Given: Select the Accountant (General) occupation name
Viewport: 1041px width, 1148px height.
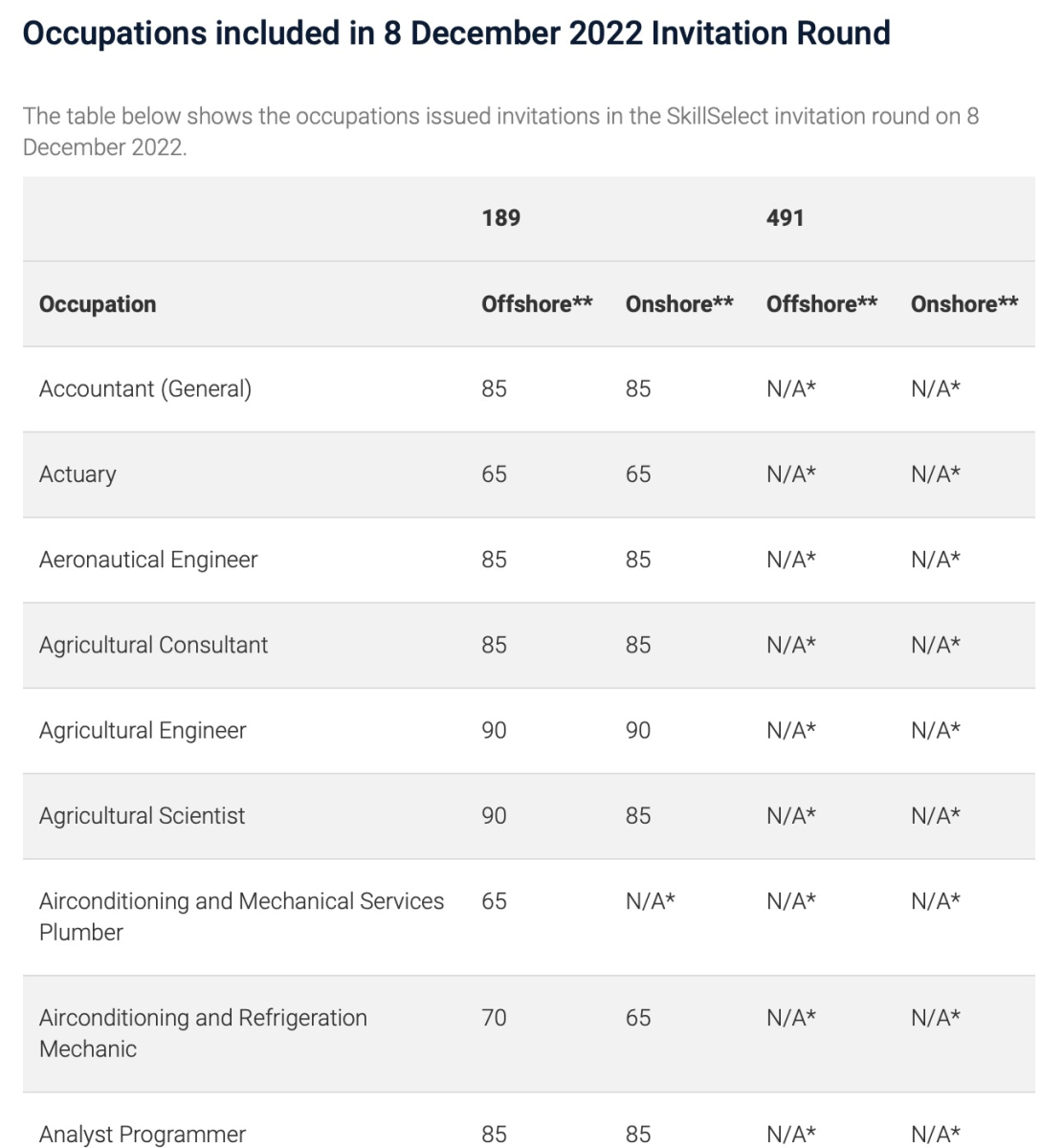Looking at the screenshot, I should pyautogui.click(x=145, y=389).
